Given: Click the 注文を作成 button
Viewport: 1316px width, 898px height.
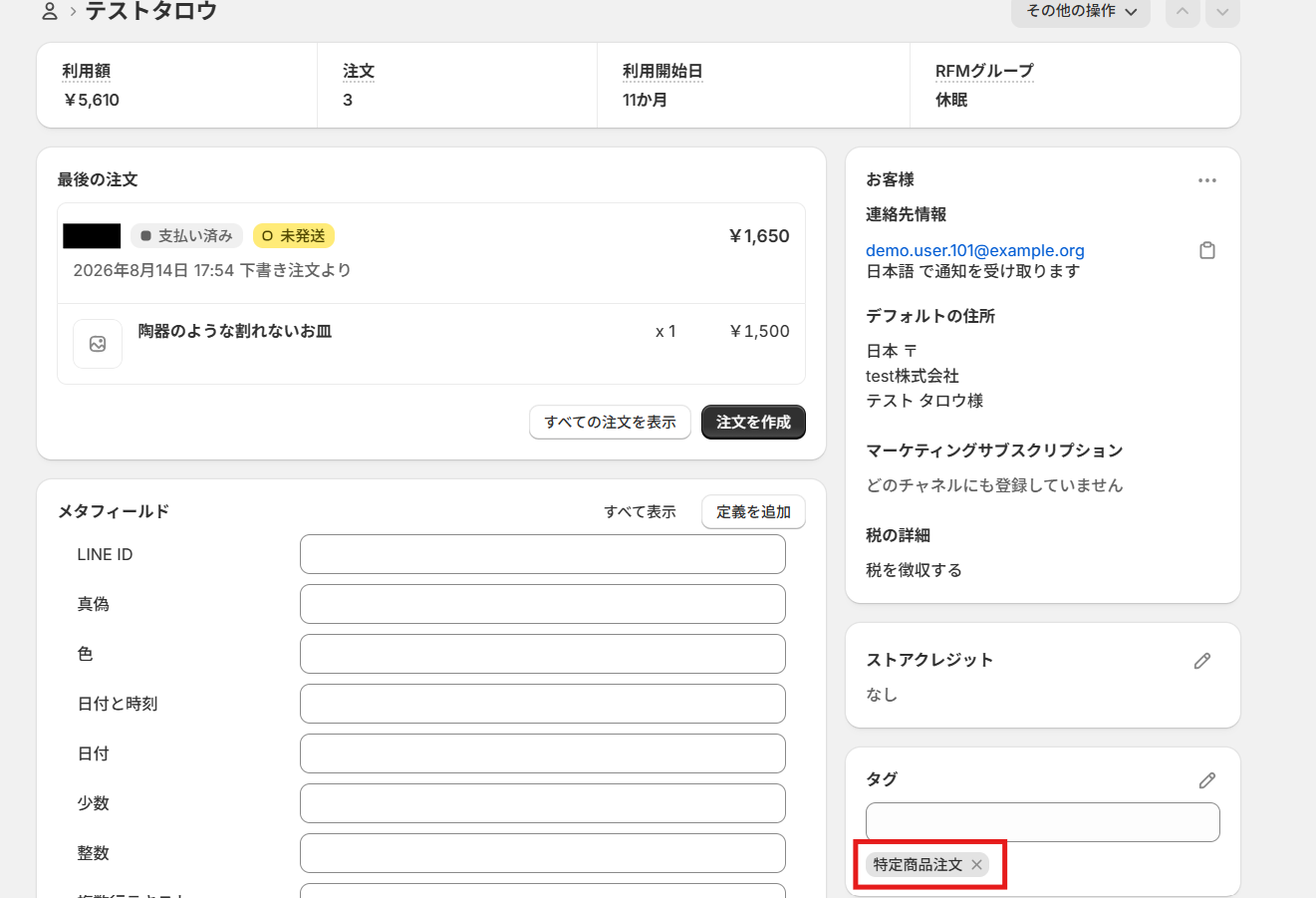Looking at the screenshot, I should coord(753,422).
